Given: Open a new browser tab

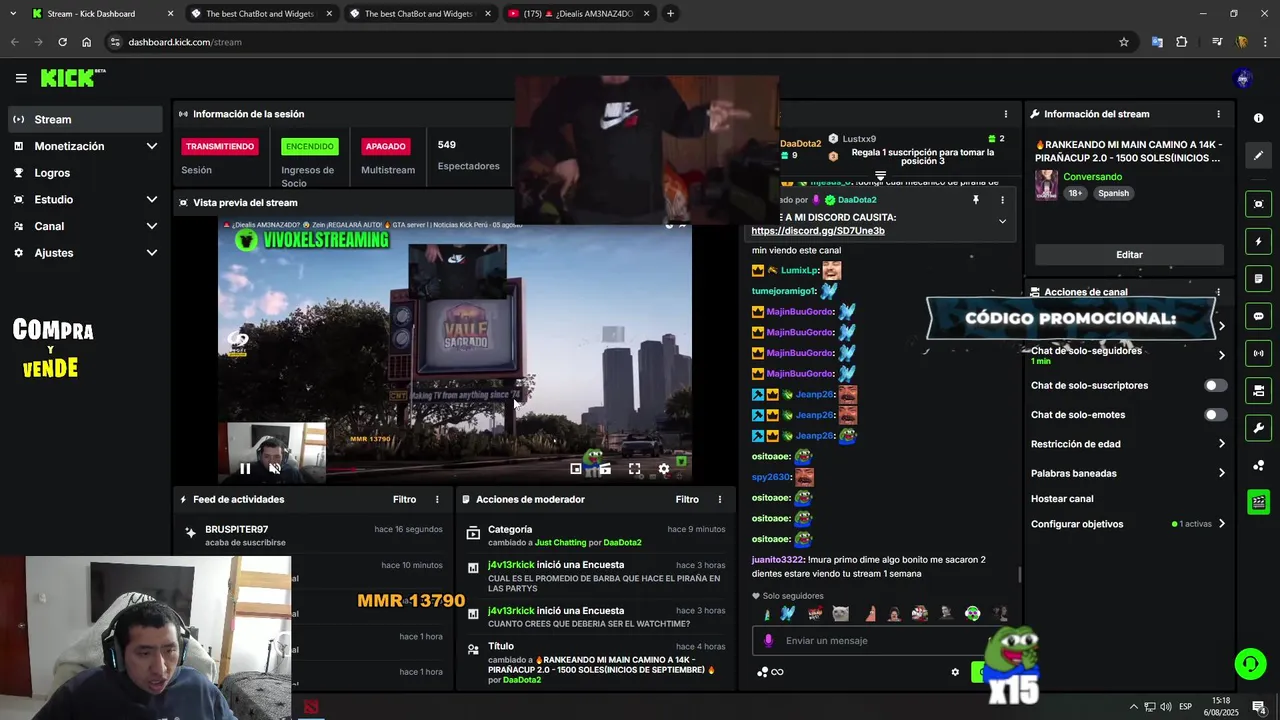Looking at the screenshot, I should 670,14.
